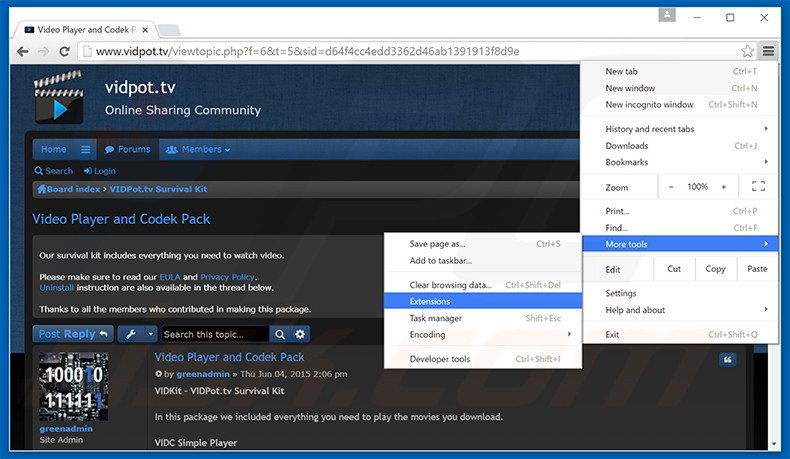790x459 pixels.
Task: Bookmark page with star icon
Action: pos(748,51)
